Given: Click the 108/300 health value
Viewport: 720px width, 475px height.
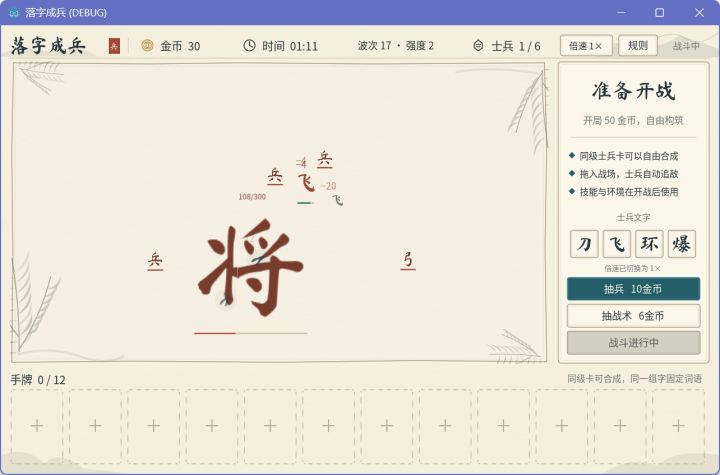Looking at the screenshot, I should (x=252, y=197).
